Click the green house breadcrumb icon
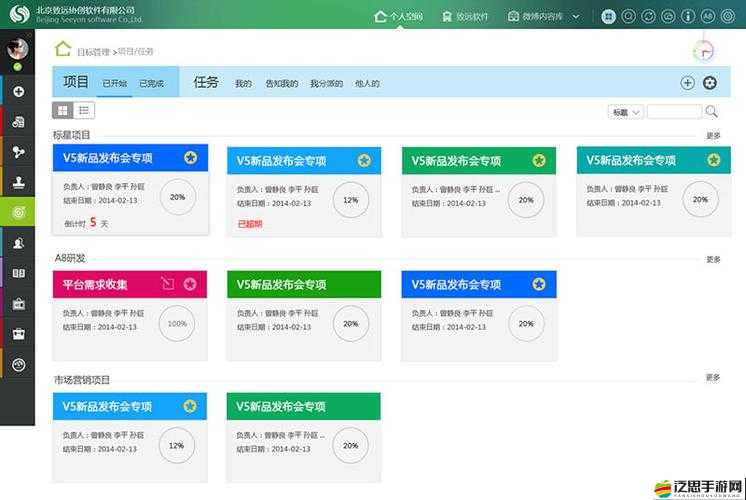The image size is (746, 500). [63, 49]
